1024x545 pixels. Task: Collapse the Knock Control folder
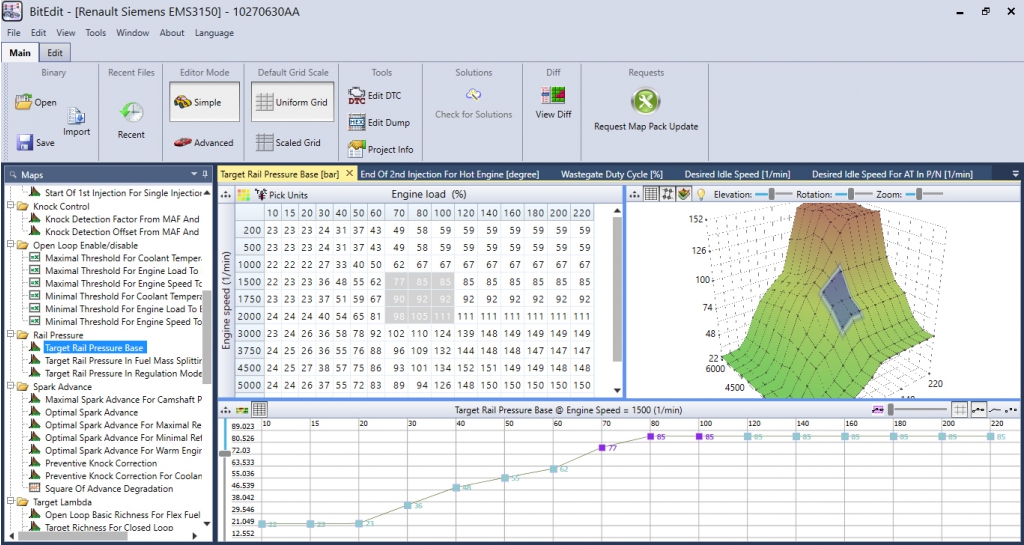point(10,206)
